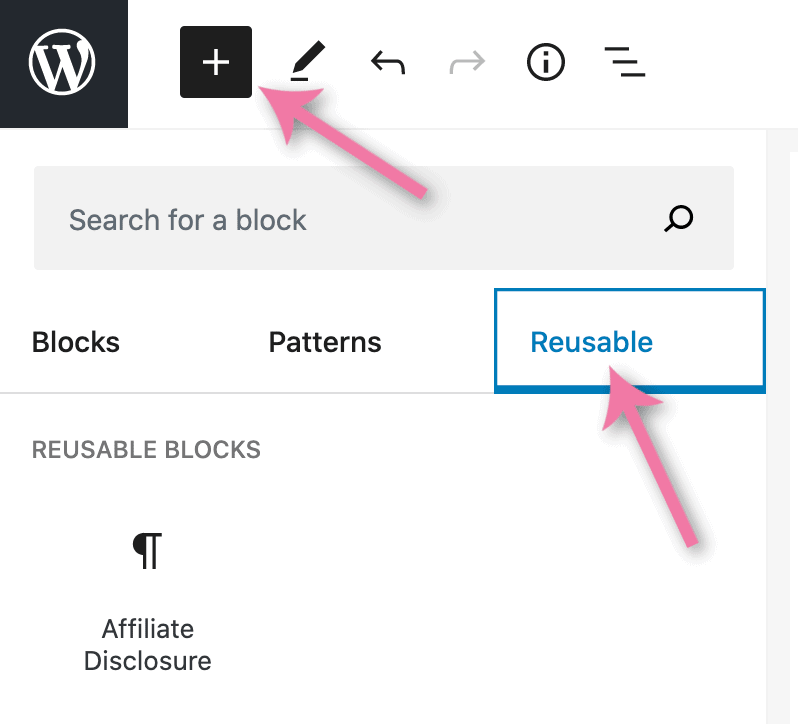Click the grayed-out Redo arrow

click(x=467, y=62)
